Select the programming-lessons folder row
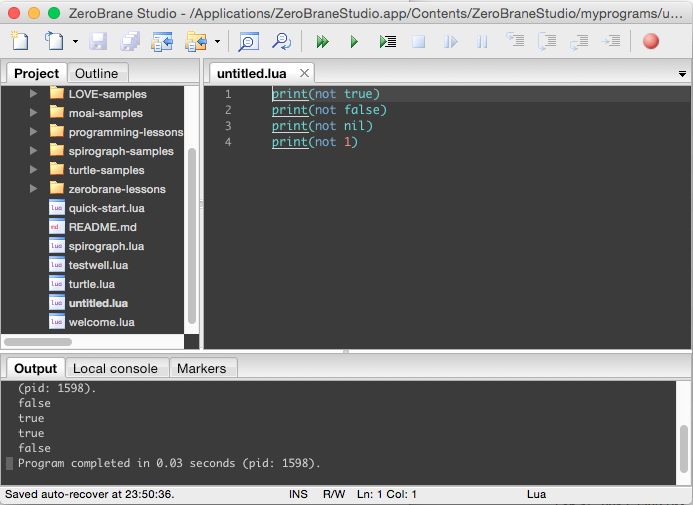The height and width of the screenshot is (505, 693). (116, 132)
